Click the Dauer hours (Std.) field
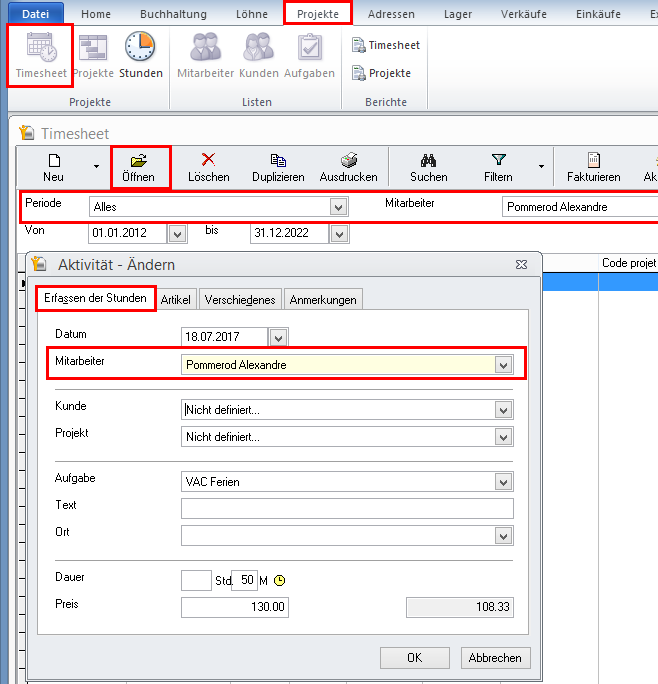Image resolution: width=658 pixels, height=684 pixels. click(x=196, y=581)
